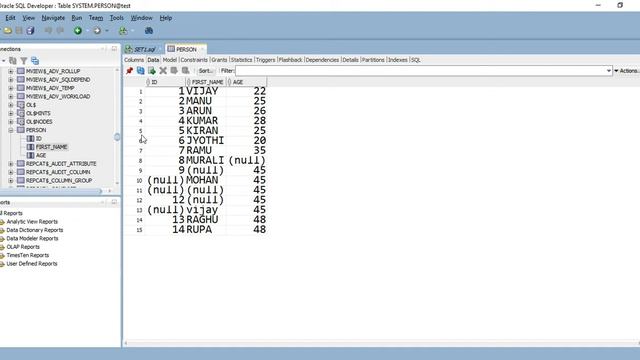
Task: Expand the REPCAT$_AUDIT_ATTRIBUTE node
Action: (x=11, y=164)
